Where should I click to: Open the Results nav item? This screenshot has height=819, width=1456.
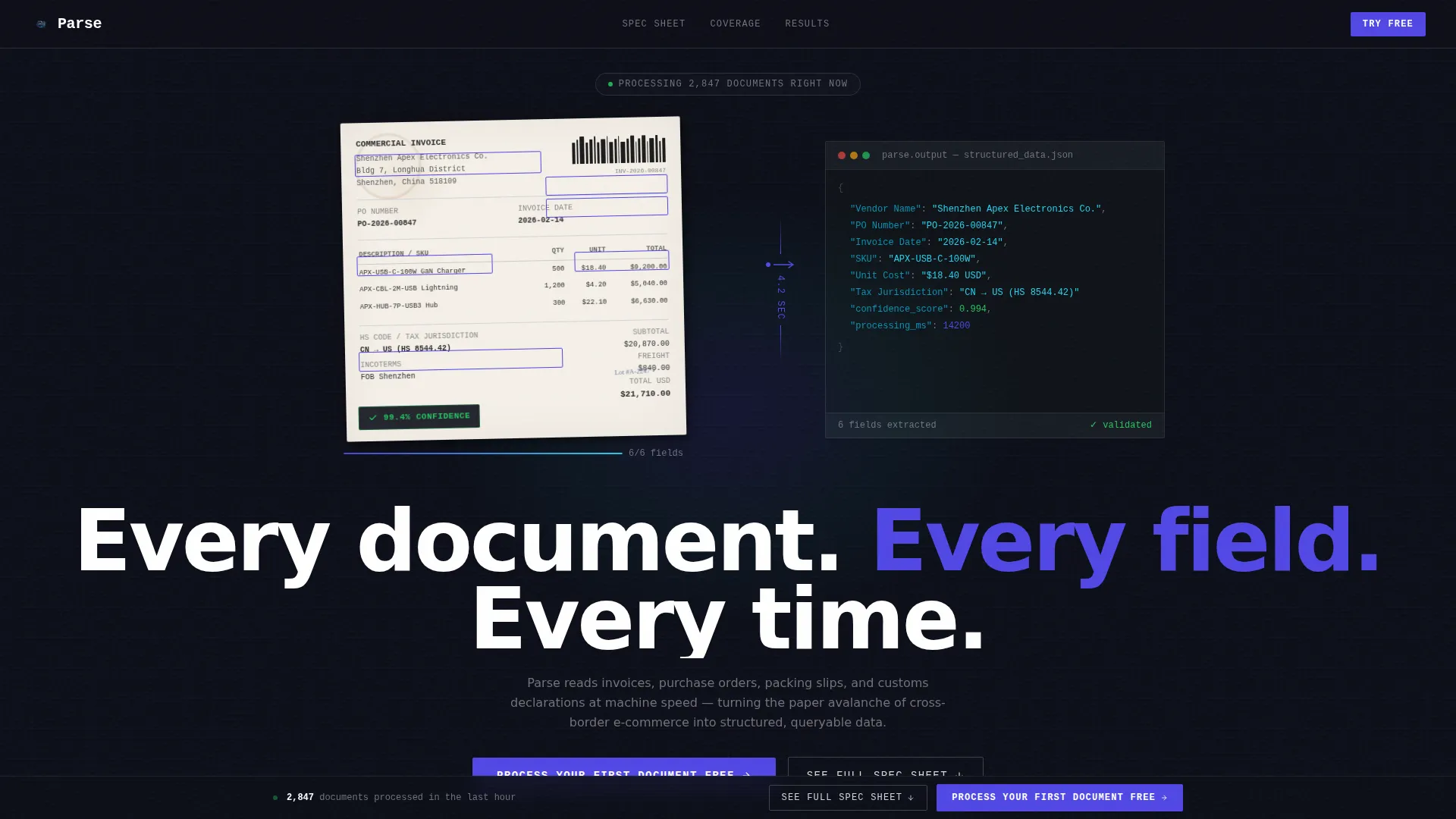807,24
